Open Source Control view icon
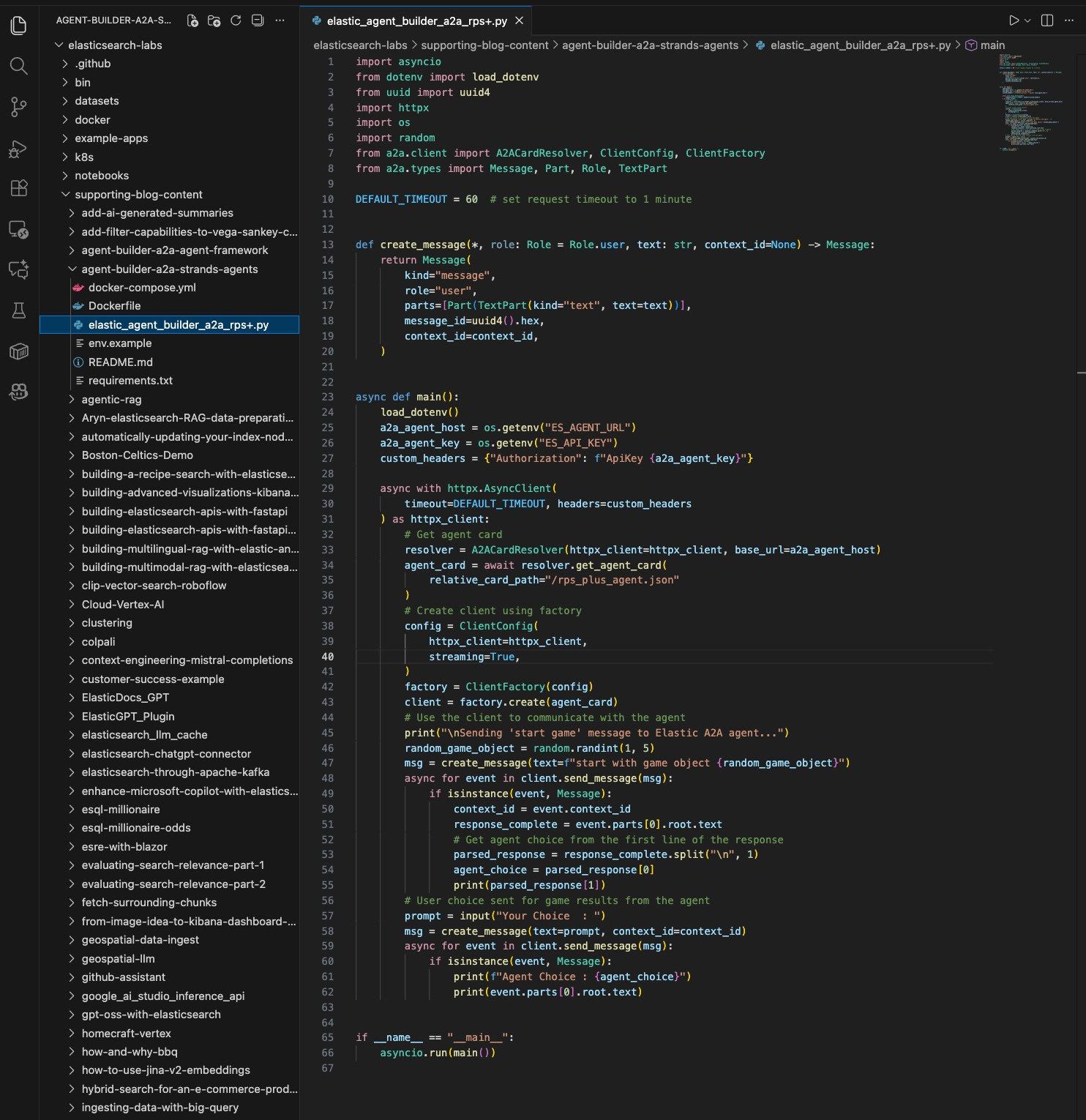1086x1120 pixels. [x=19, y=107]
